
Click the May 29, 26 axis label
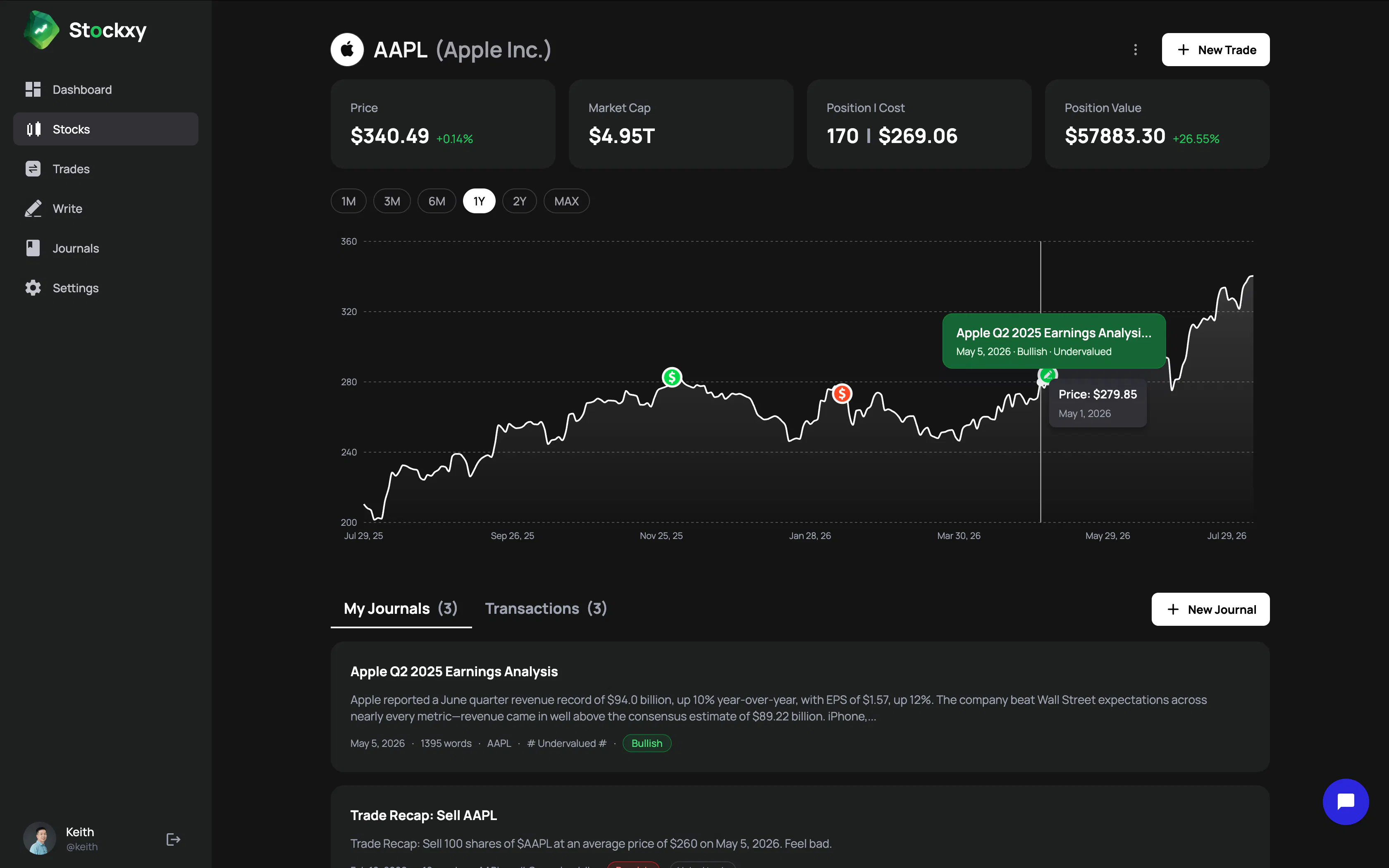(1107, 536)
